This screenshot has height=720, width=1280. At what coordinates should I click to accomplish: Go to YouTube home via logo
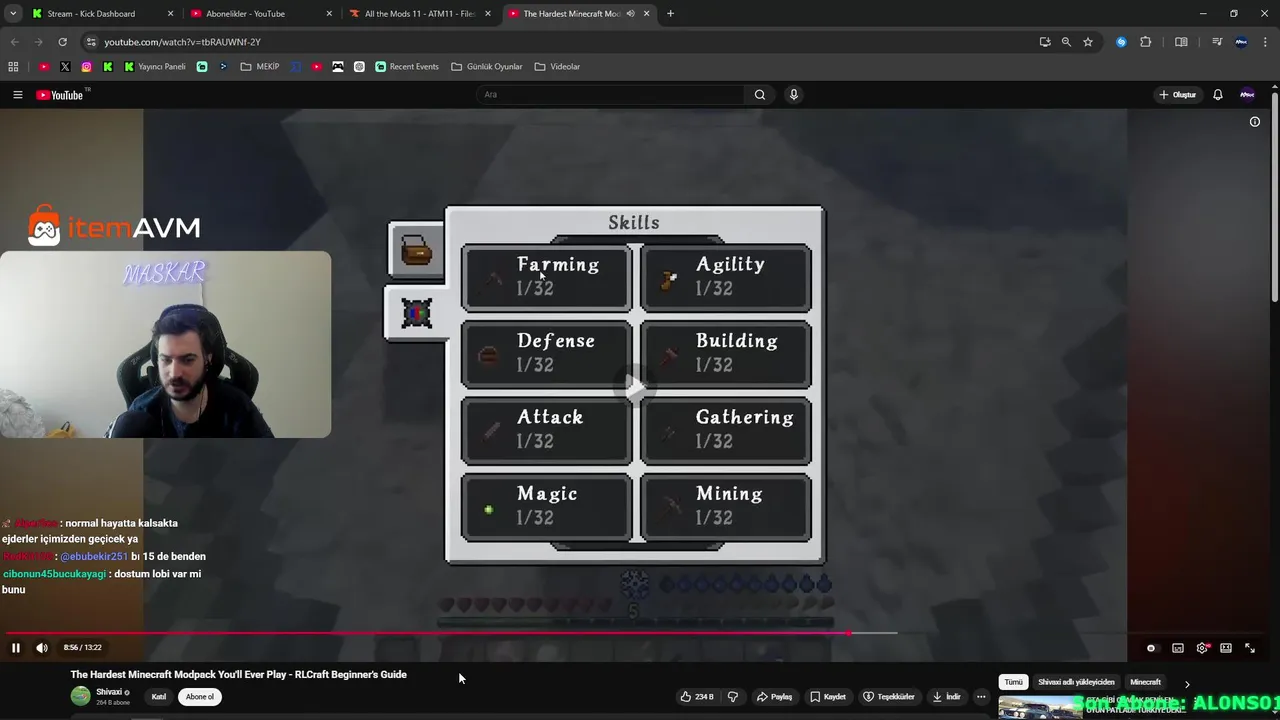[x=60, y=95]
